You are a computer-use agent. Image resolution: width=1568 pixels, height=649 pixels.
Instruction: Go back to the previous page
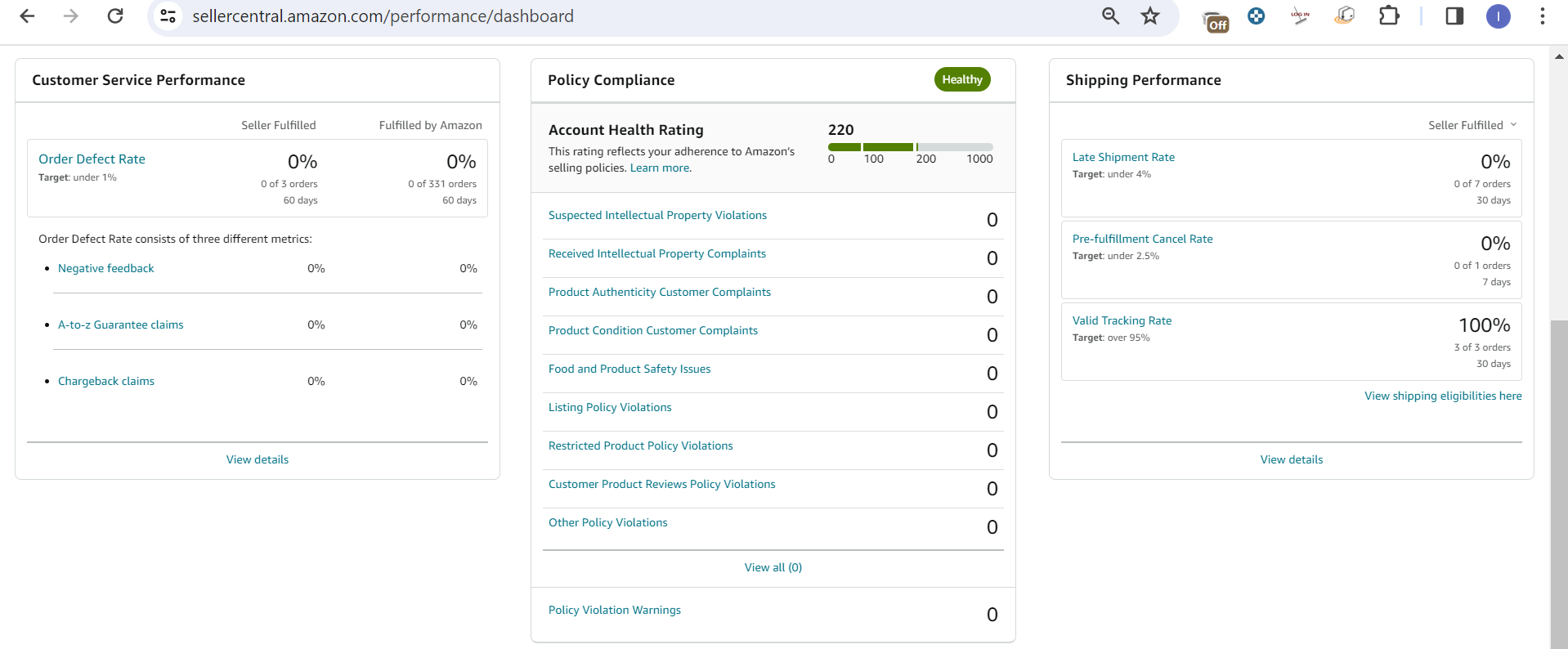[x=27, y=16]
